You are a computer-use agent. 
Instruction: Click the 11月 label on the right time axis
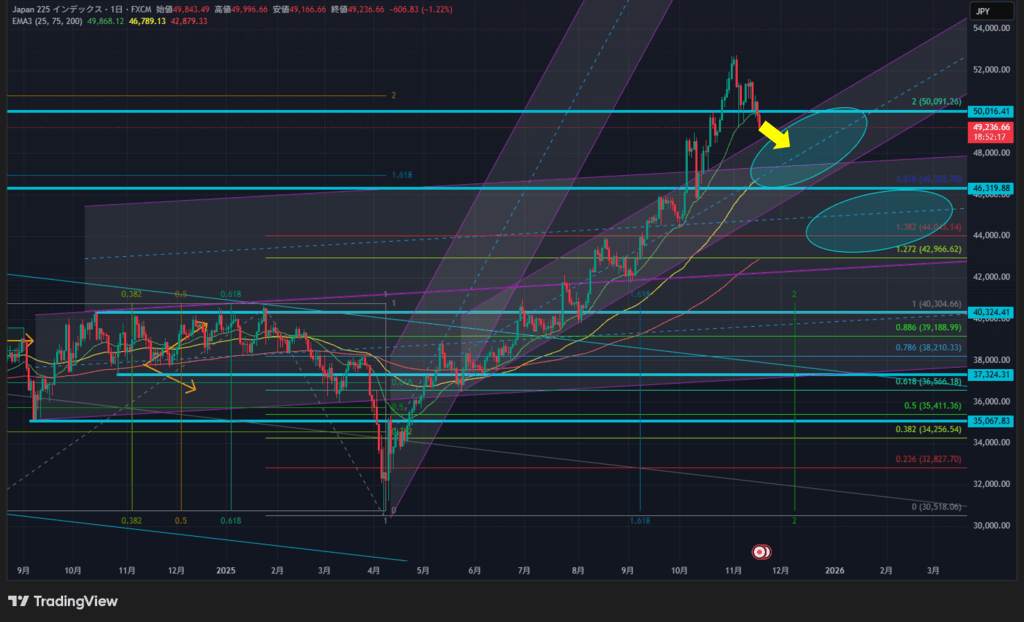(732, 569)
